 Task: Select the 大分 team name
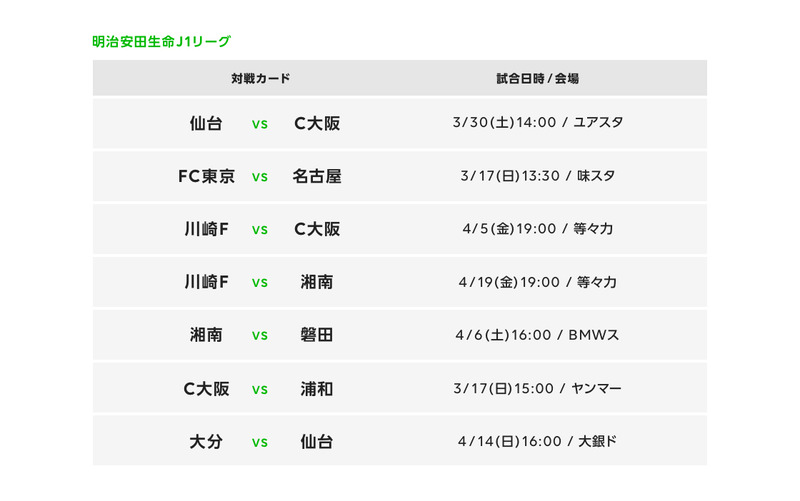[206, 441]
